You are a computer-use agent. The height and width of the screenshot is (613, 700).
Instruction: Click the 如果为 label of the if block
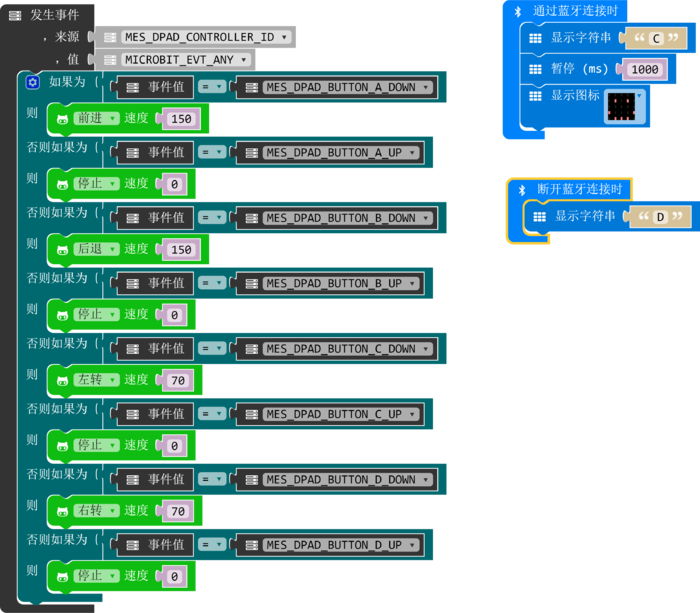[x=67, y=82]
